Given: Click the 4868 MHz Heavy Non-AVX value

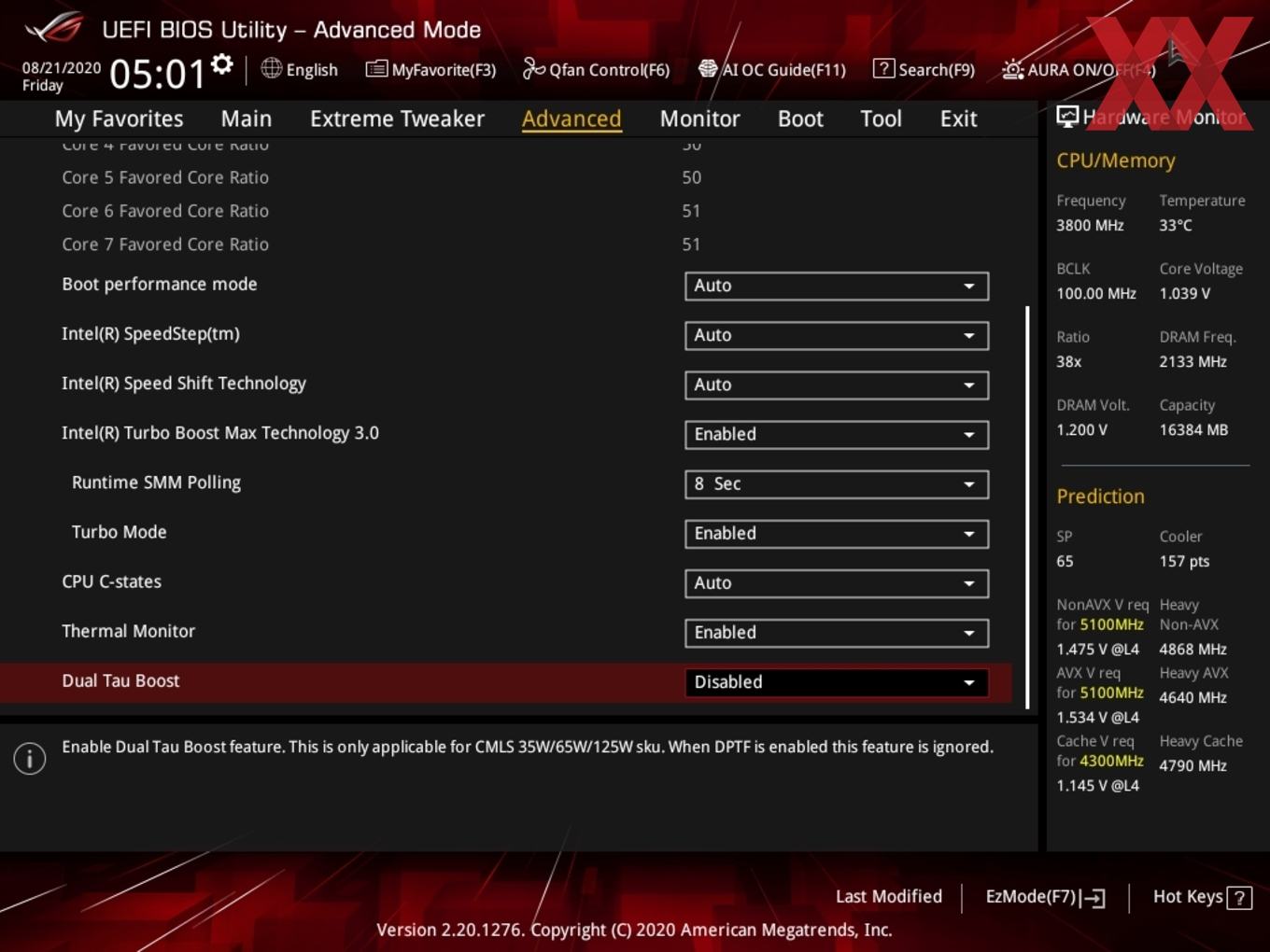Looking at the screenshot, I should tap(1192, 649).
